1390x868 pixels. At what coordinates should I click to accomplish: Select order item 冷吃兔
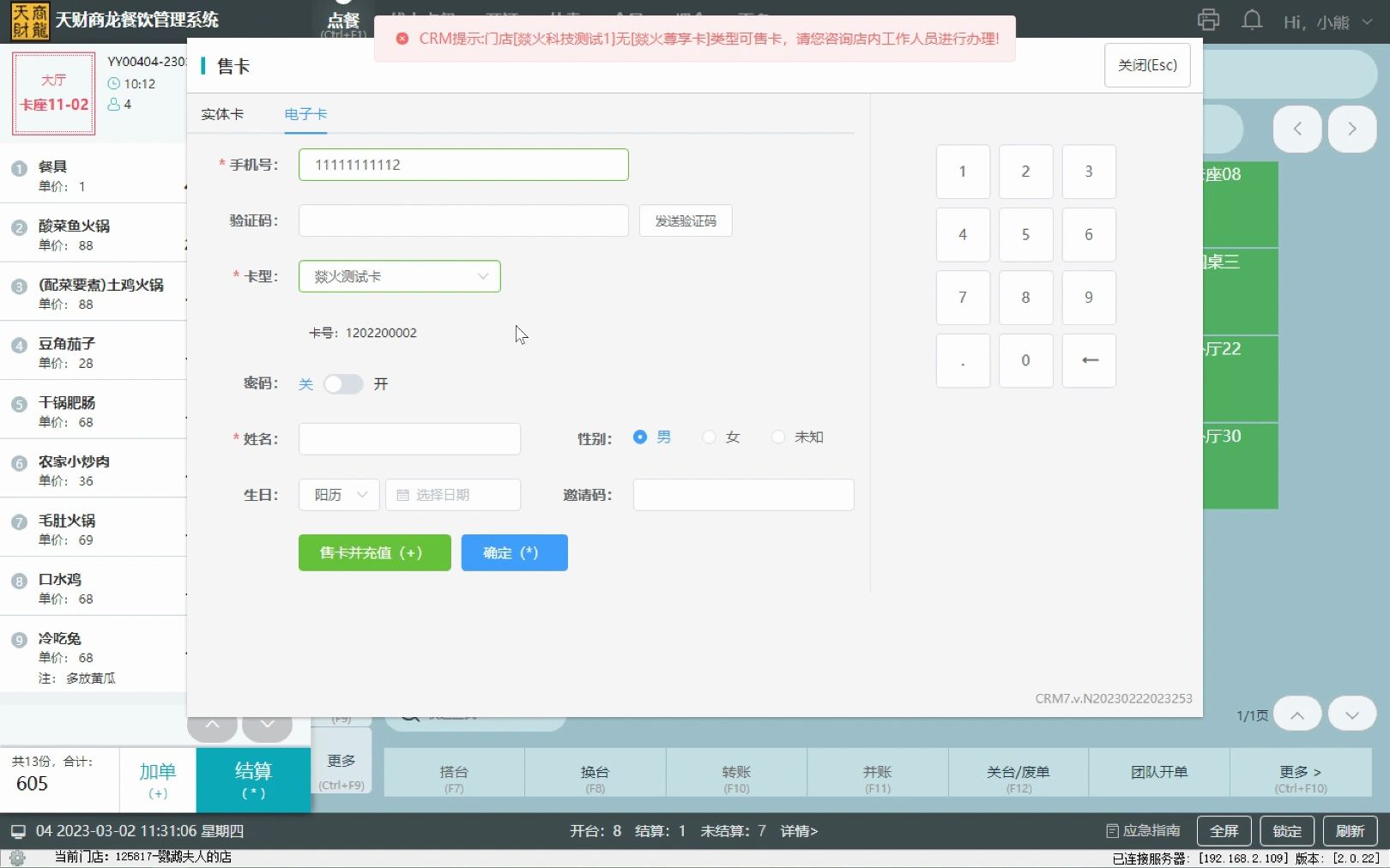tap(93, 656)
